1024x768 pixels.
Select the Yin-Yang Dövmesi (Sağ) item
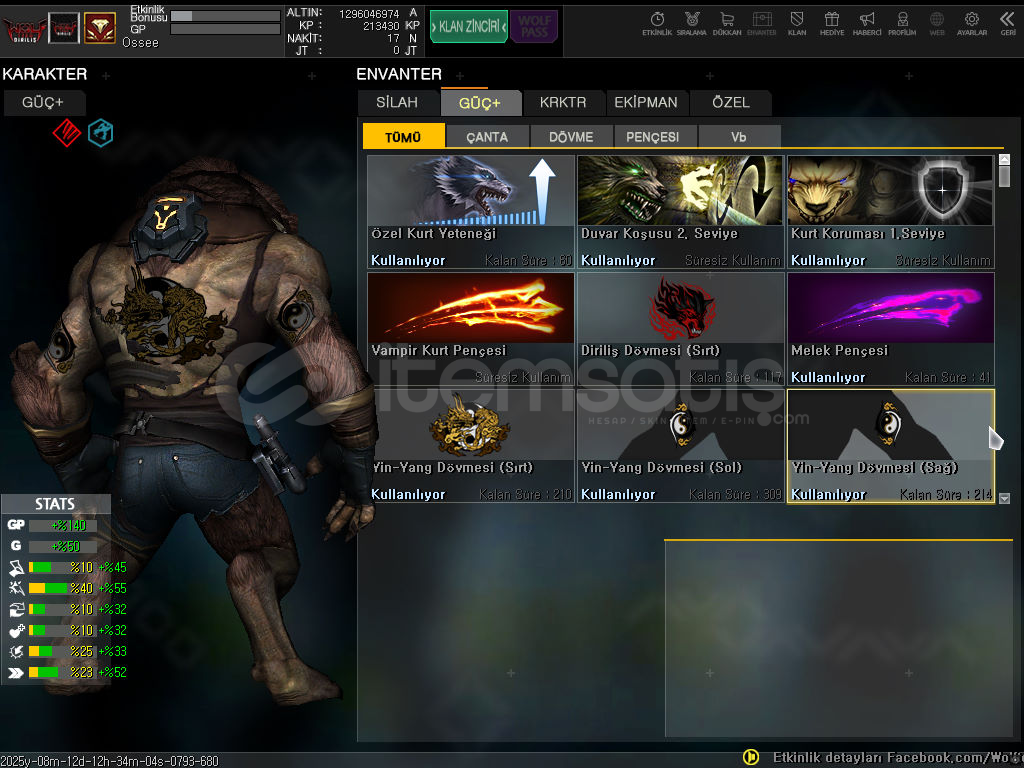[891, 446]
